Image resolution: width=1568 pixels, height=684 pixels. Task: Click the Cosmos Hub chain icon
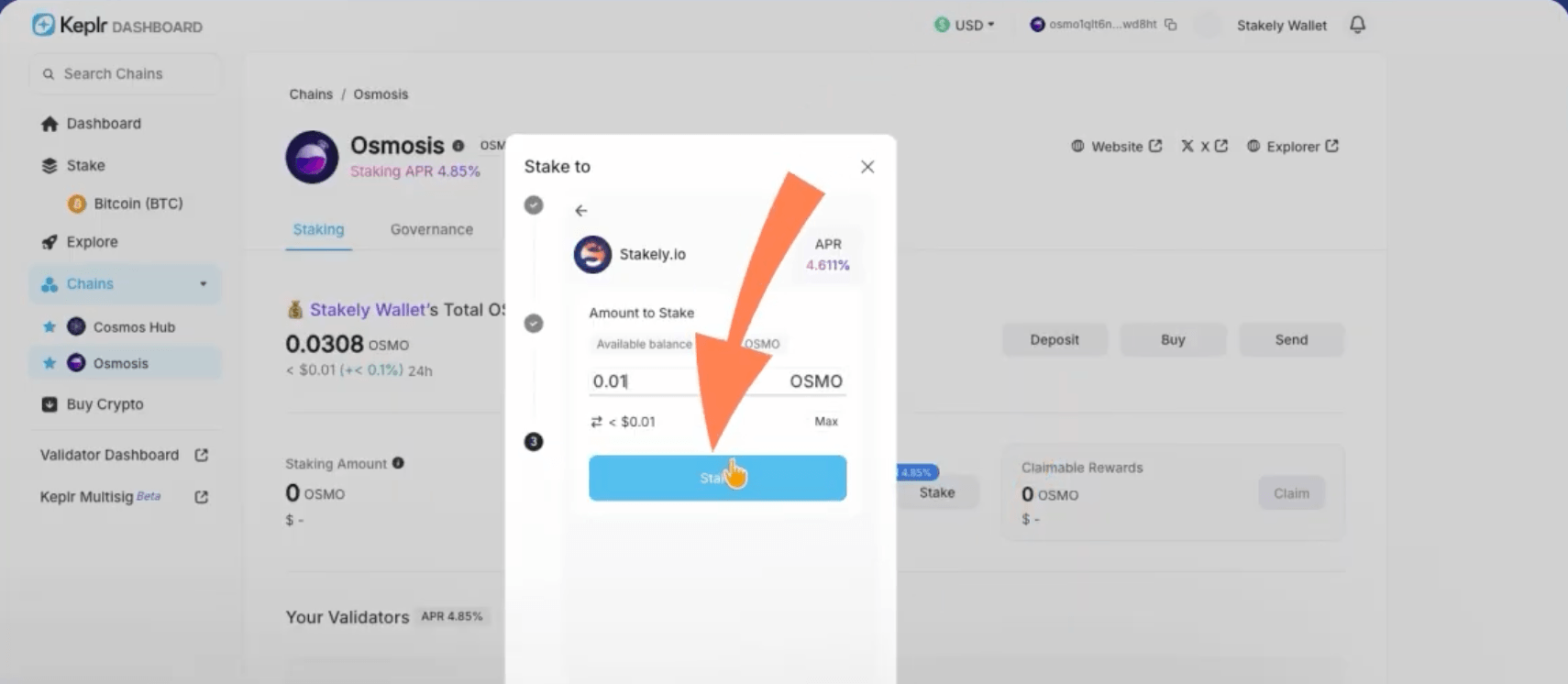coord(77,326)
